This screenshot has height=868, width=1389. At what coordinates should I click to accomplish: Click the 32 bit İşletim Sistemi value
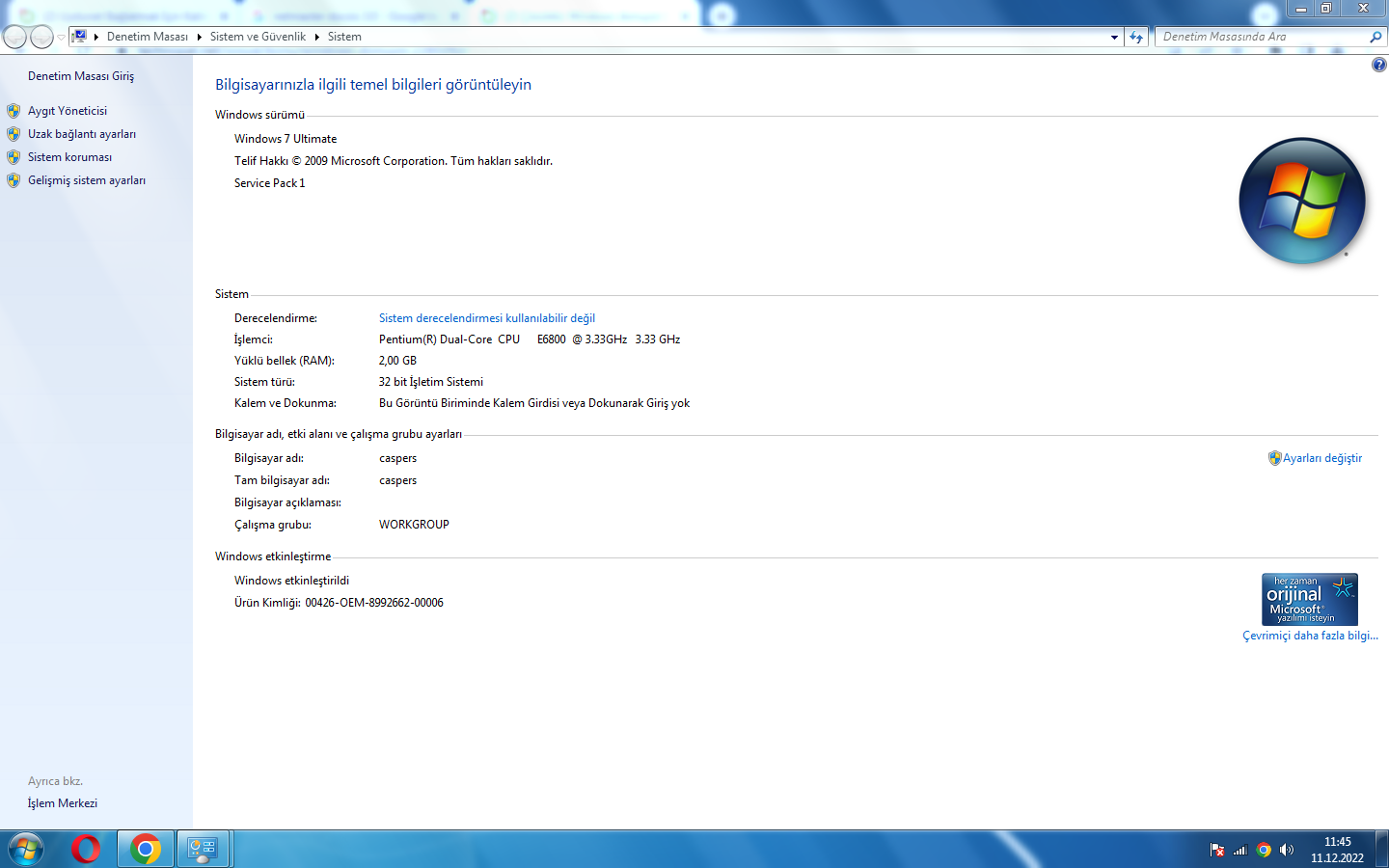click(x=431, y=382)
